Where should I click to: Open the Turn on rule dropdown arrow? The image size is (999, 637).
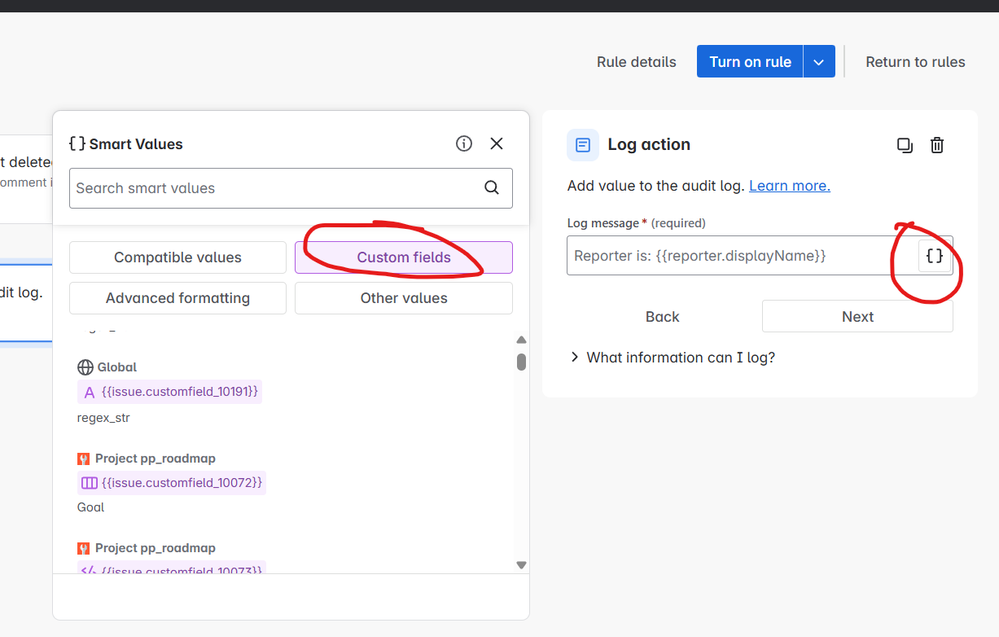point(819,62)
